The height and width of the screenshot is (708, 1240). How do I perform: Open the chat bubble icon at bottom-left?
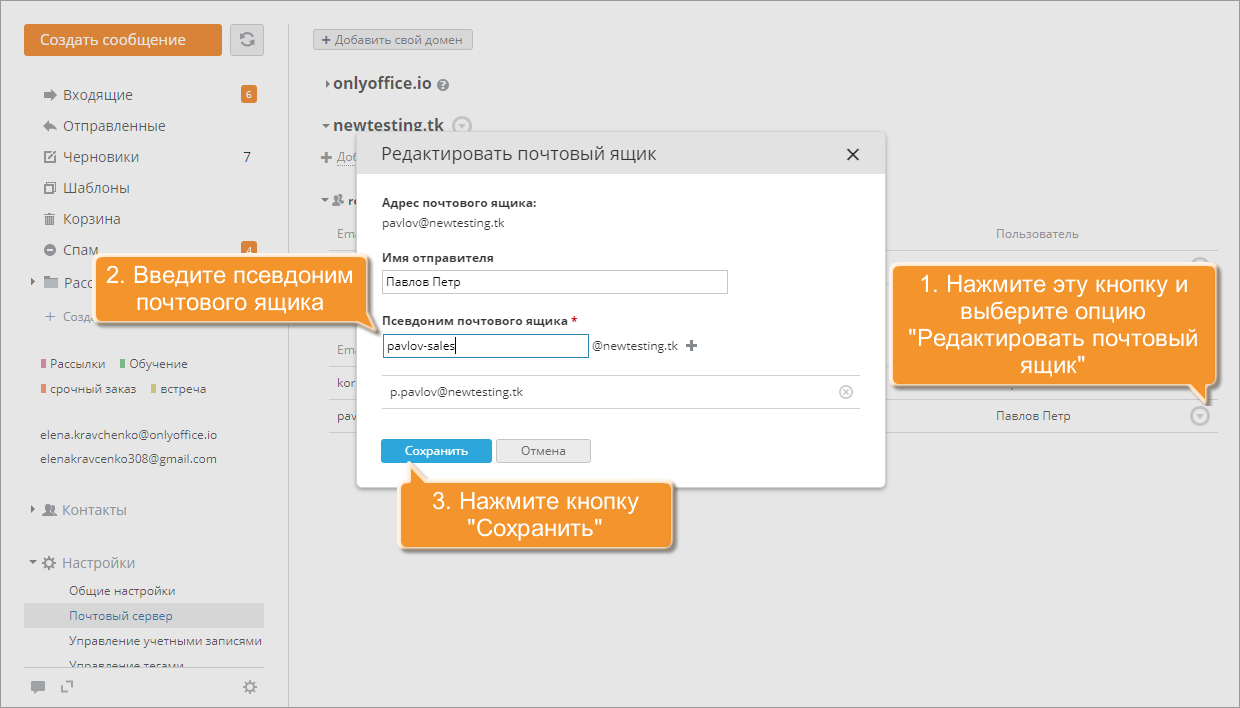tap(38, 687)
